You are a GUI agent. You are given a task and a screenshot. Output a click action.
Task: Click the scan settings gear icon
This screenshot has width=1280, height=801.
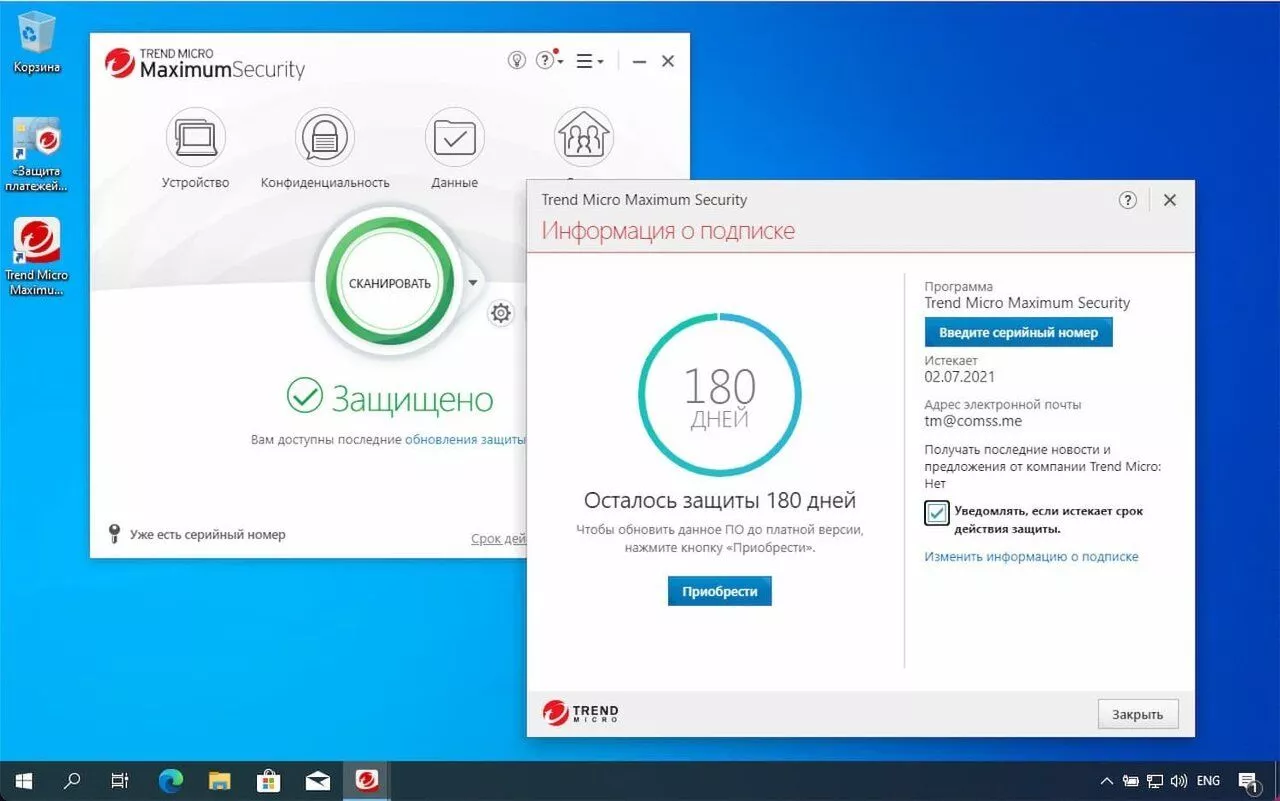501,314
